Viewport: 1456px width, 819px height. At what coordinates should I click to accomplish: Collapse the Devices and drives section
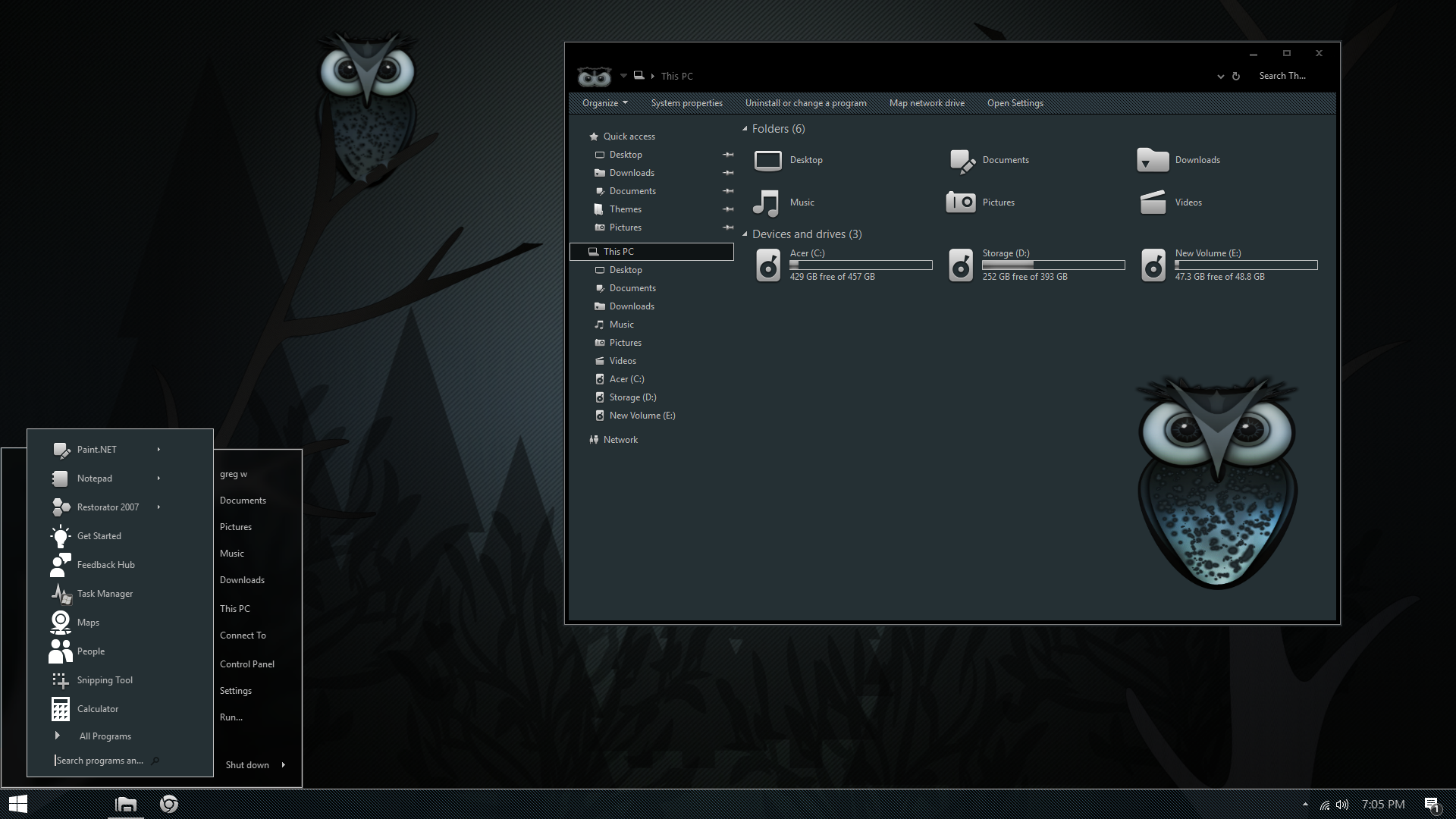click(x=744, y=234)
